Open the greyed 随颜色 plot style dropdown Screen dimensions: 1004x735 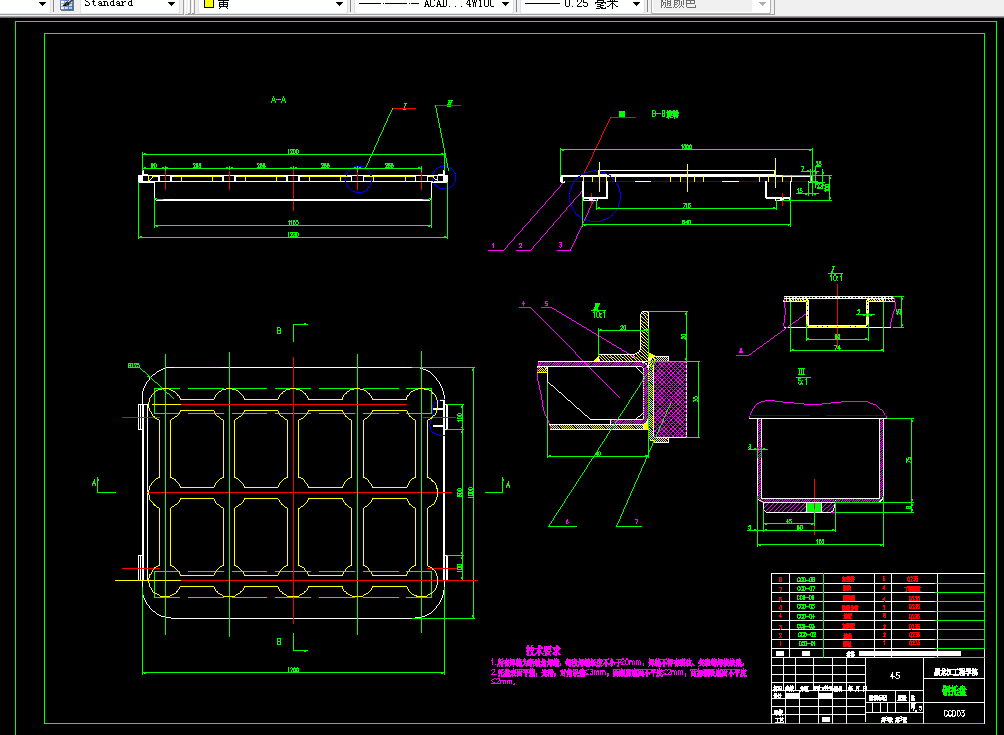click(762, 4)
